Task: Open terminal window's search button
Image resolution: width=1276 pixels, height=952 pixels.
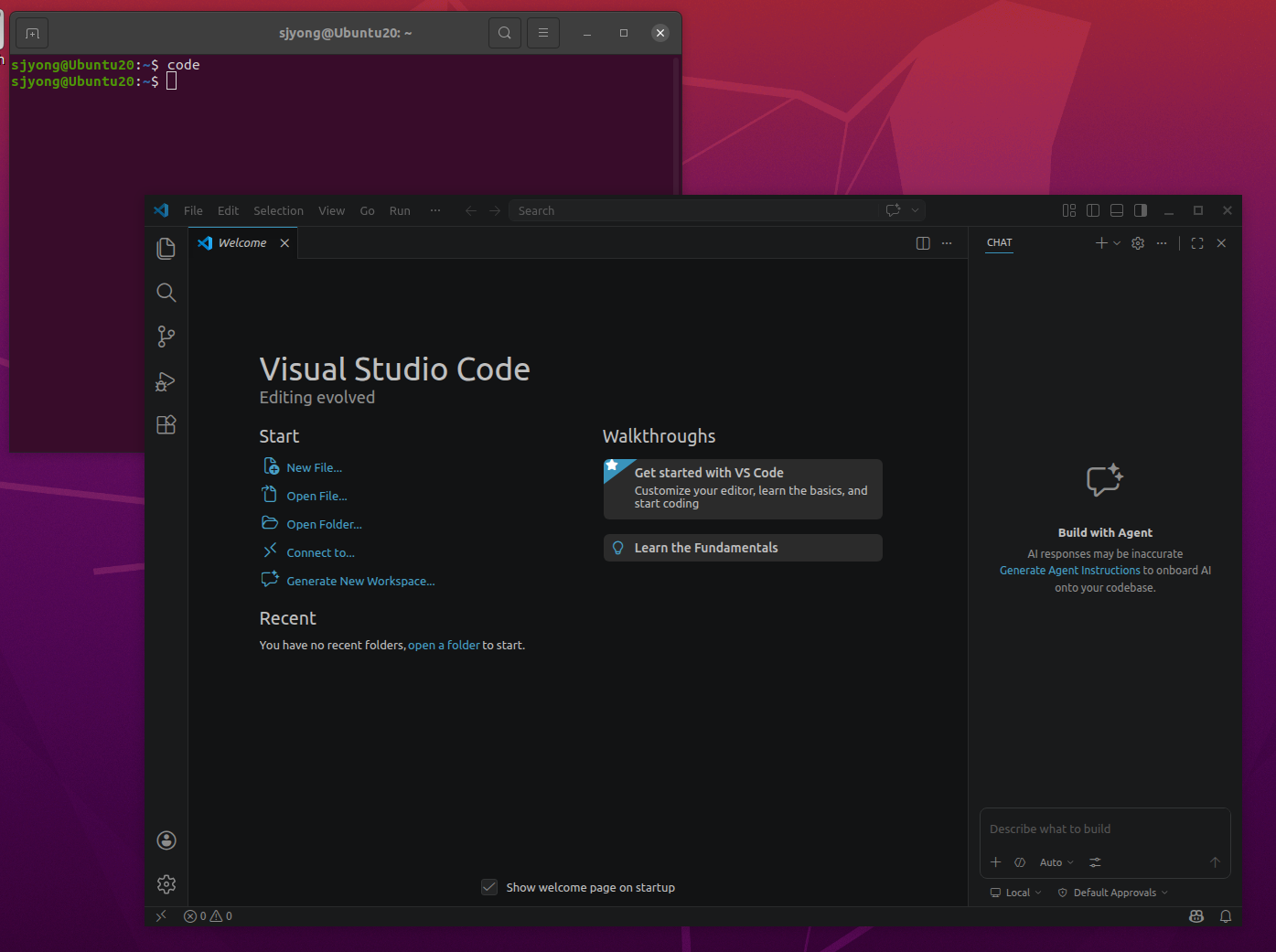Action: click(x=505, y=33)
